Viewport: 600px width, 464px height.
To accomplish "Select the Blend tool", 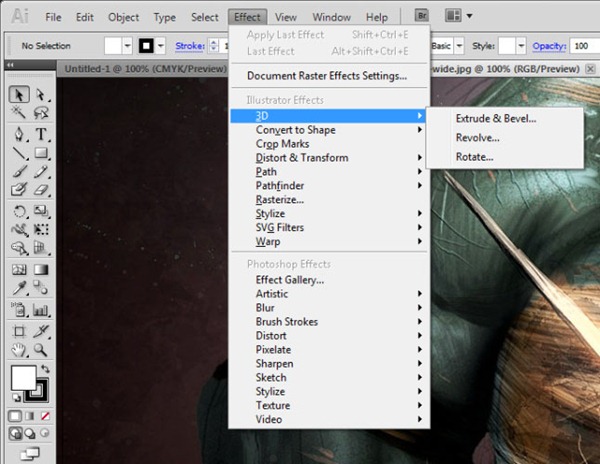I will (41, 288).
